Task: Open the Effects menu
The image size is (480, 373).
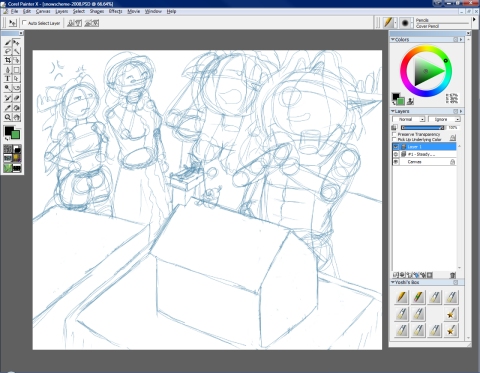Action: pyautogui.click(x=115, y=11)
